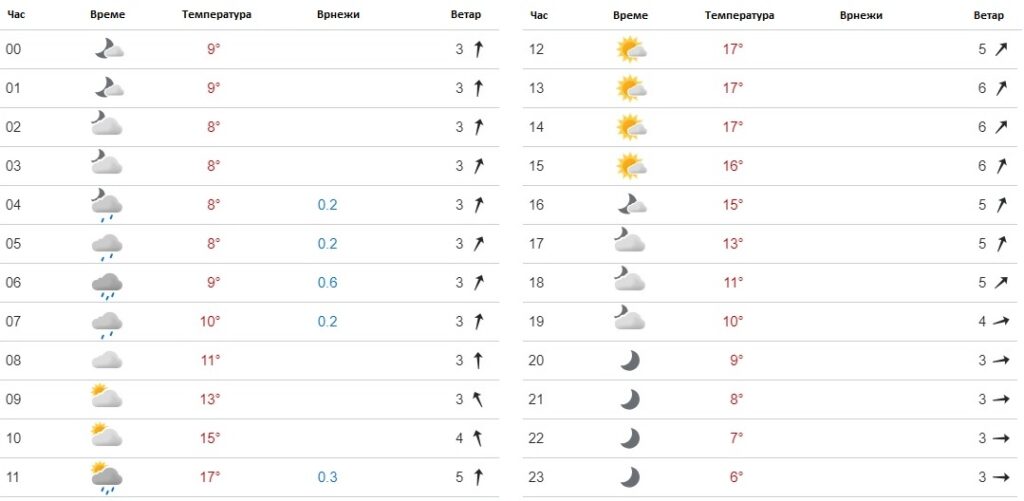
Task: Click the right 'Време' column header
Action: pyautogui.click(x=631, y=15)
